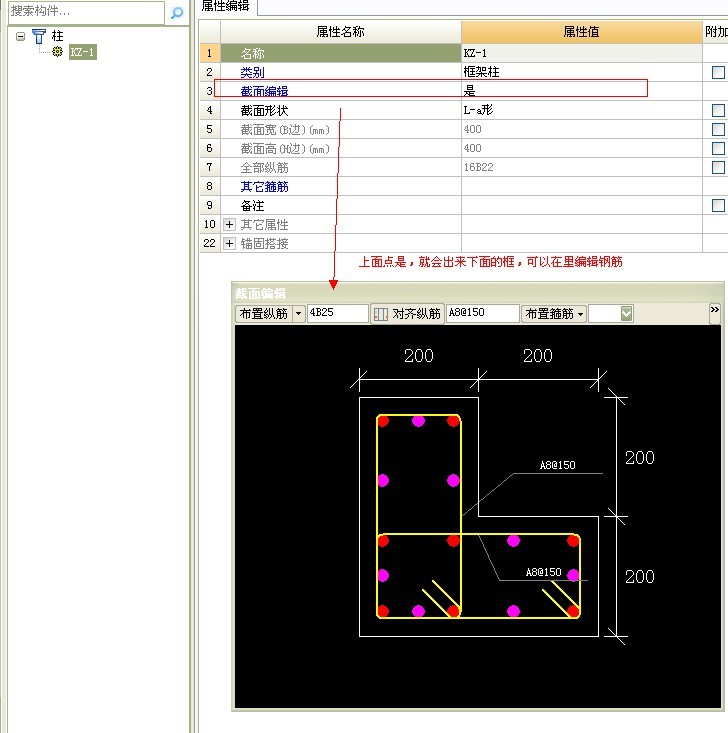728x733 pixels.
Task: Click the 截面编辑 panel title bar
Action: point(477,293)
